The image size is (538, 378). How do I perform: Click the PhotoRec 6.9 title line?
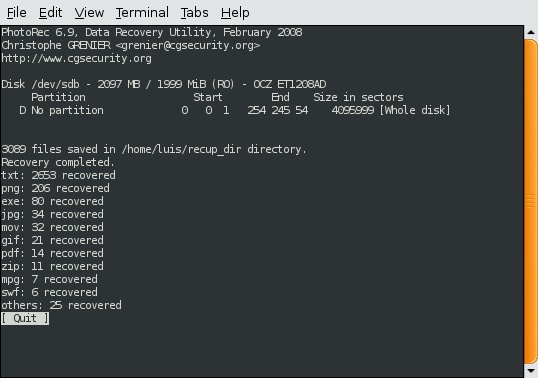click(x=152, y=32)
